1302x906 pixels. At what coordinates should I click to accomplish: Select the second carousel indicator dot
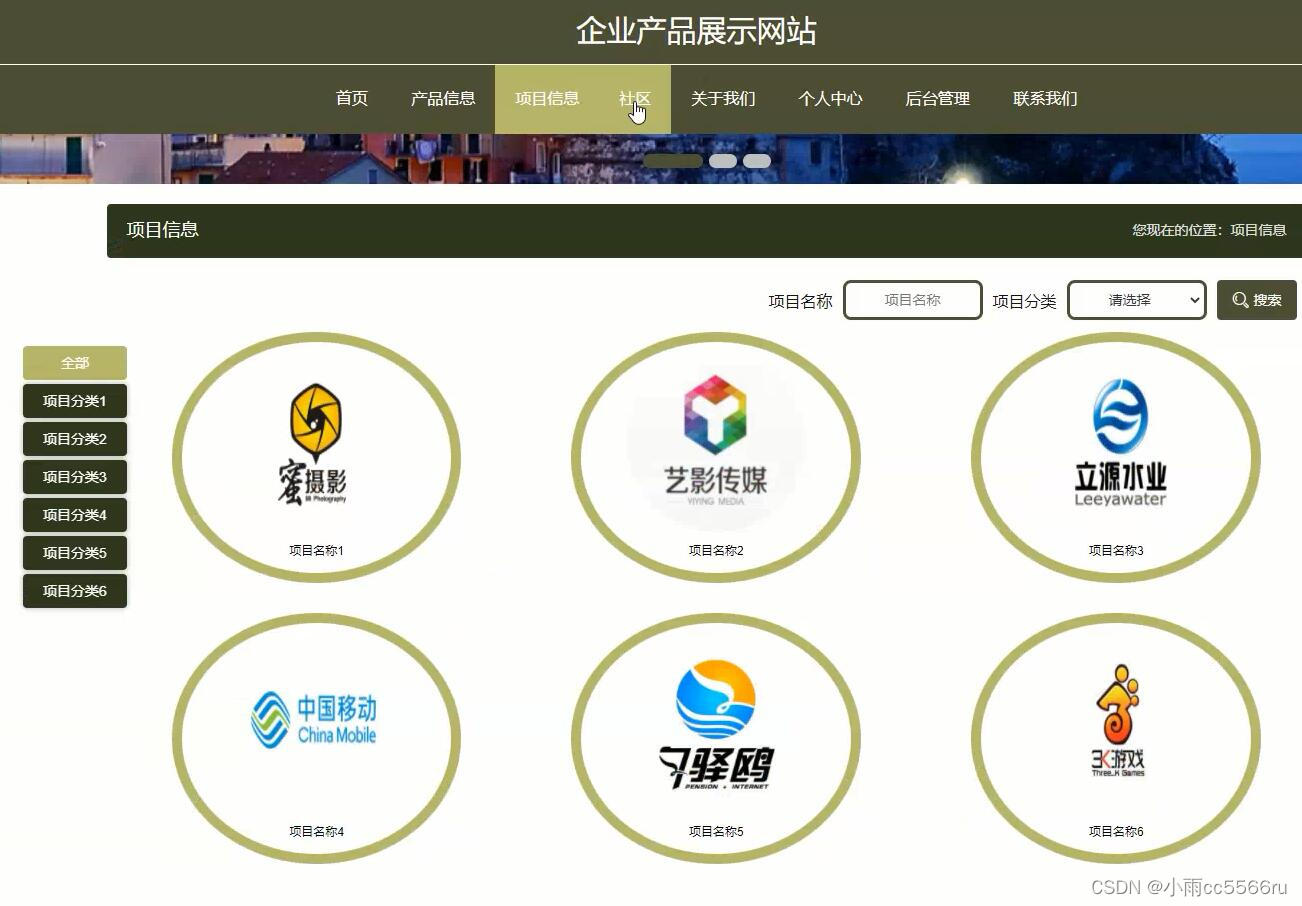(722, 159)
